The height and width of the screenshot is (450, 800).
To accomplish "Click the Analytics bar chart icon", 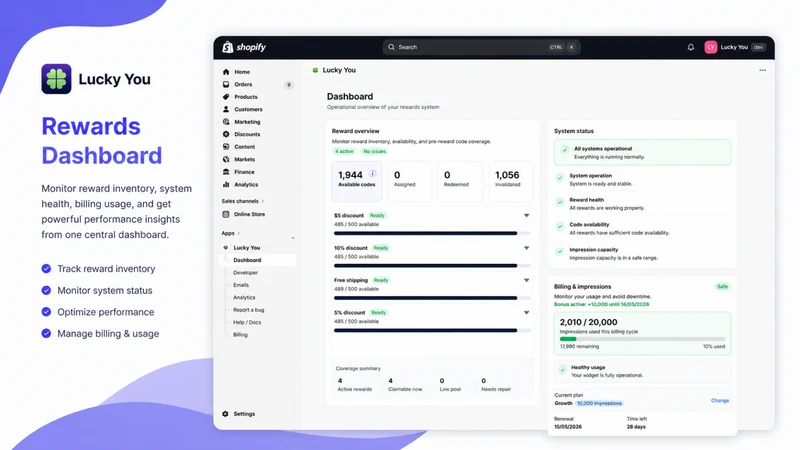I will pos(226,184).
